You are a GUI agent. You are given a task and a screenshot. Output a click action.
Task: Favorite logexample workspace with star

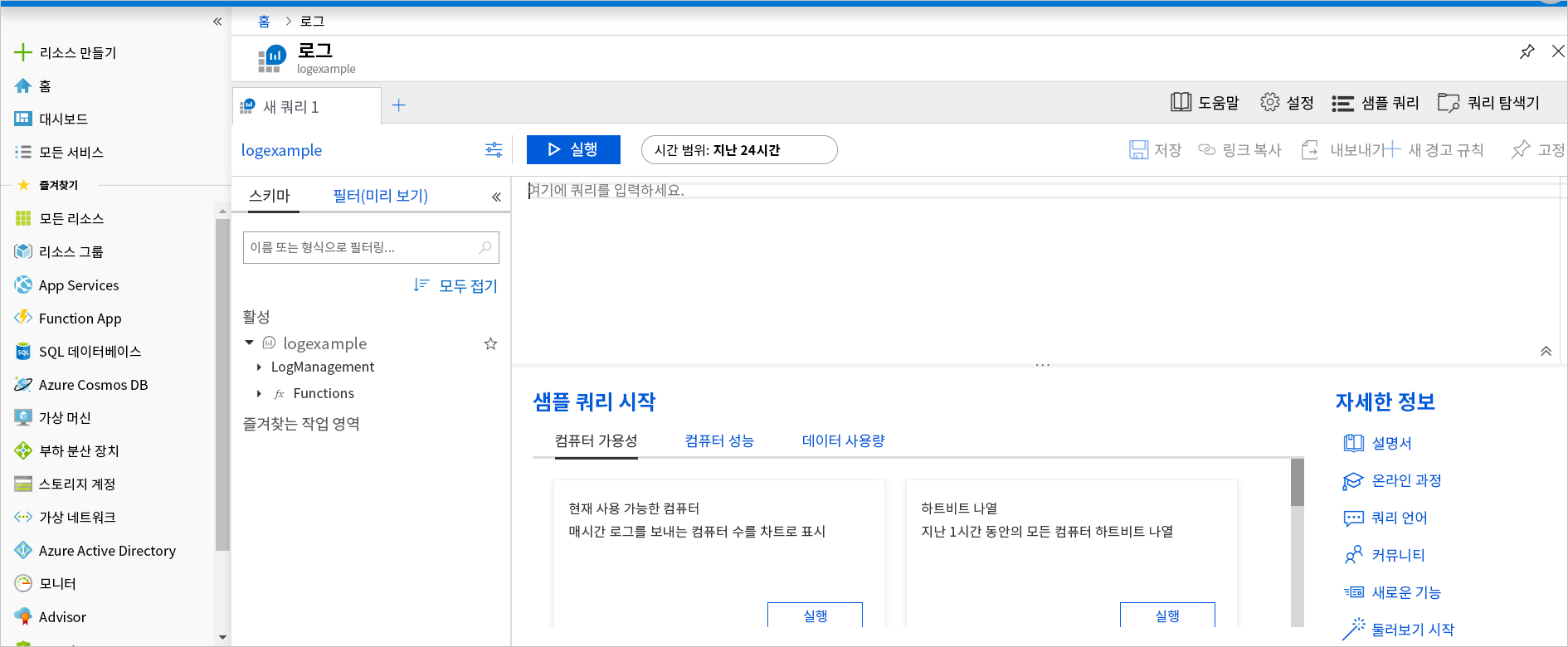coord(490,343)
